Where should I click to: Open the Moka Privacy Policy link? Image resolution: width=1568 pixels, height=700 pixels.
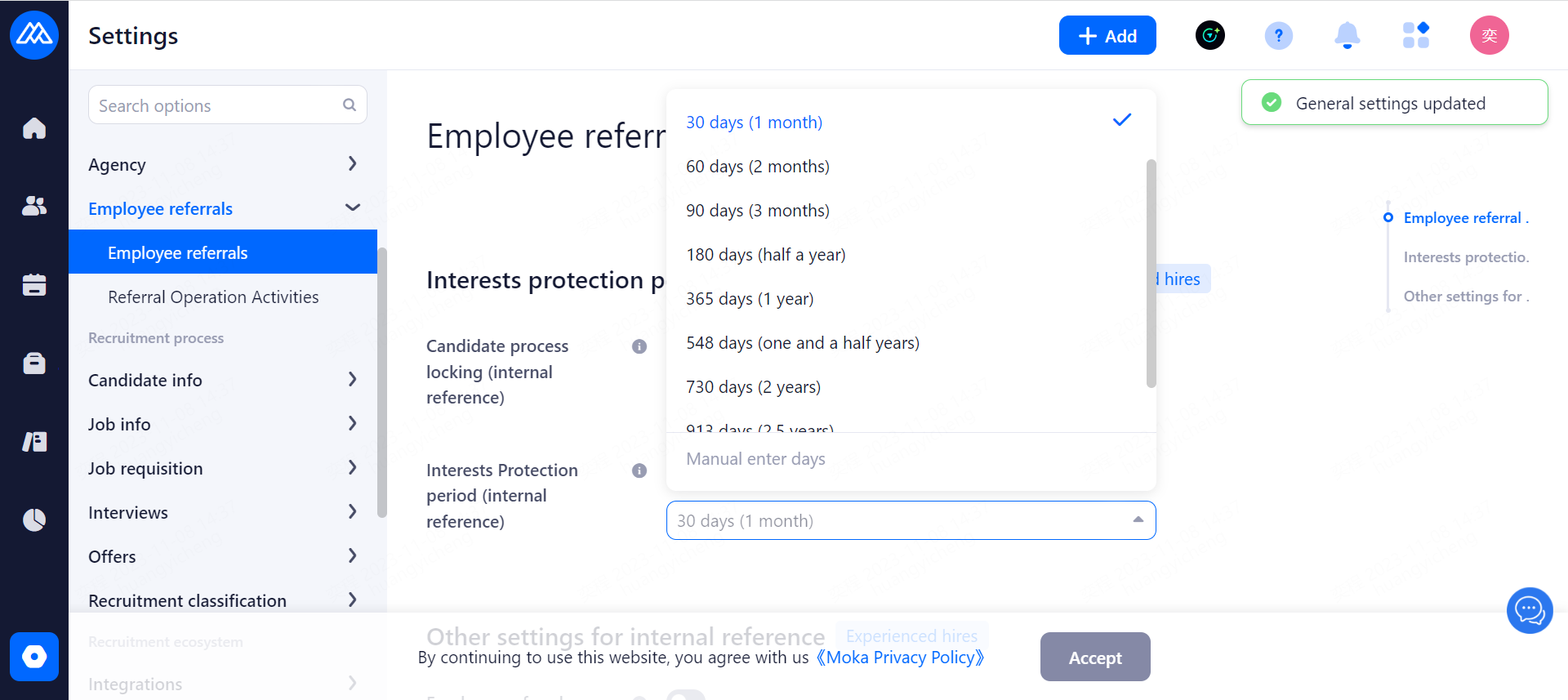(900, 658)
